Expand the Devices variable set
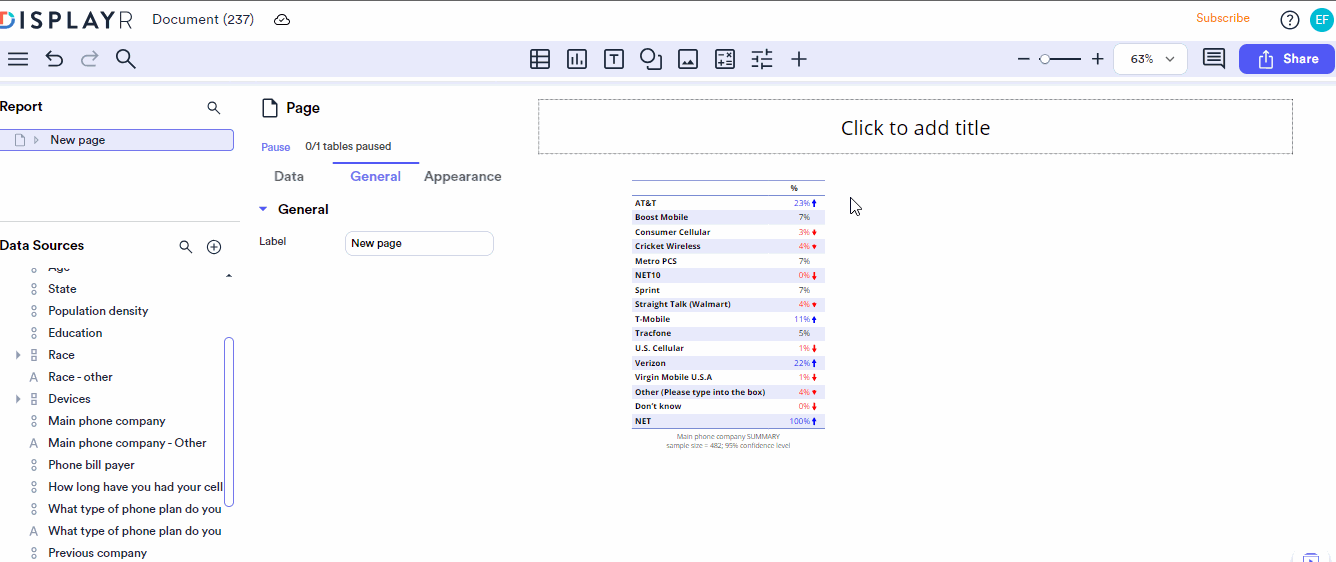1336x562 pixels. pos(18,399)
